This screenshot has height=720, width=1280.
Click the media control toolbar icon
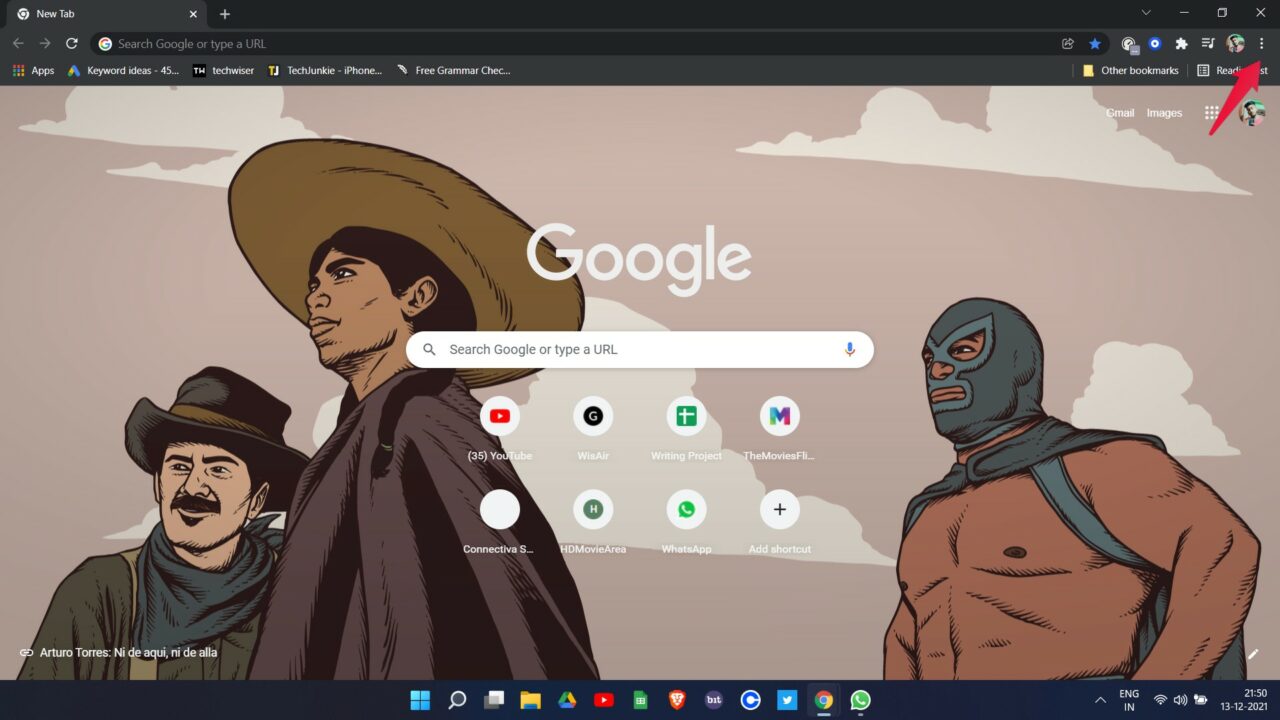pyautogui.click(x=1208, y=44)
